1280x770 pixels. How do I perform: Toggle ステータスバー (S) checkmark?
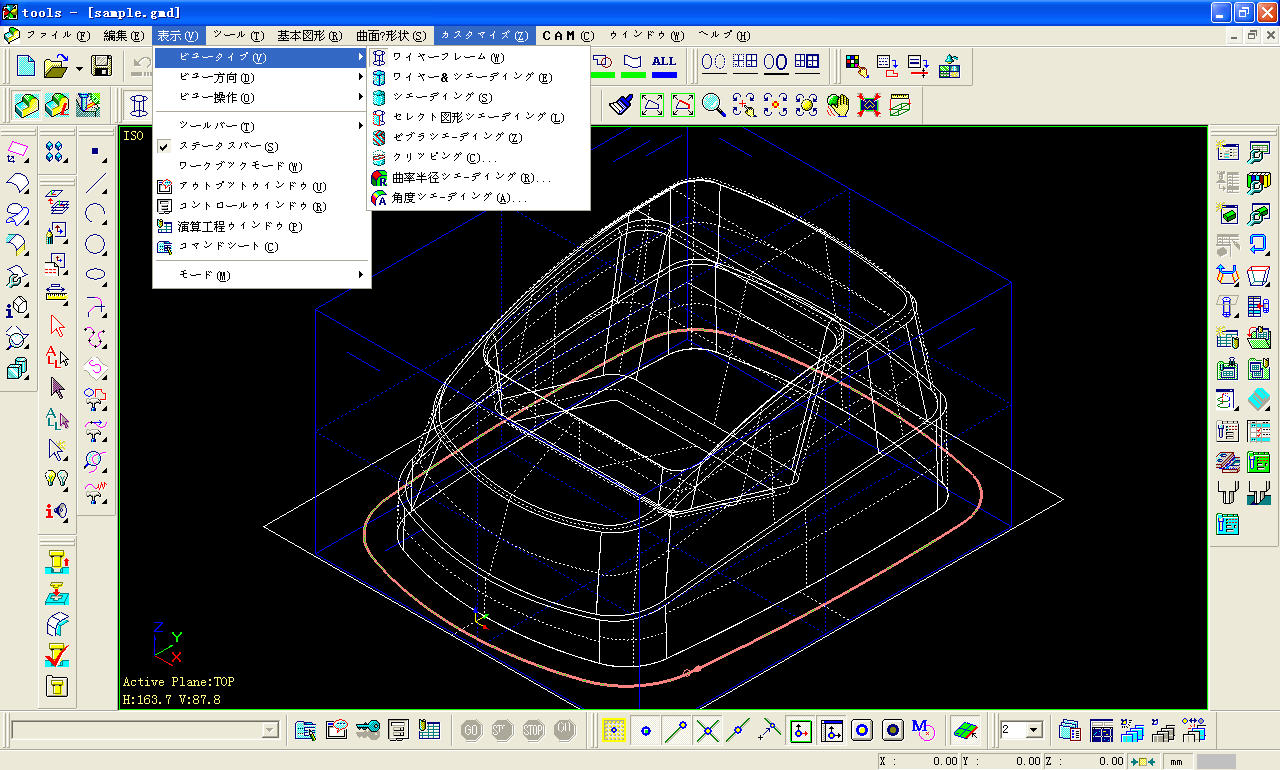point(262,146)
